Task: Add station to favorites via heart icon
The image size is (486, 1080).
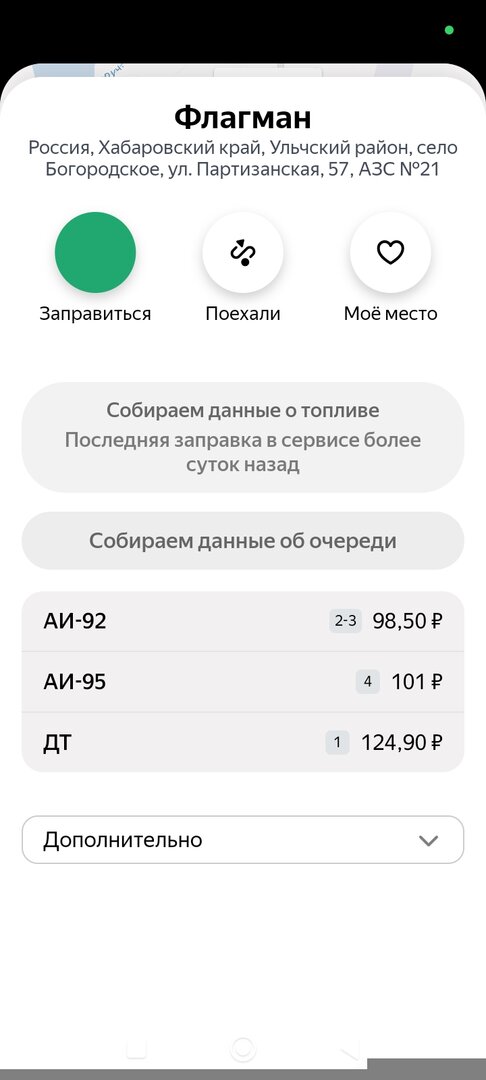Action: (390, 253)
